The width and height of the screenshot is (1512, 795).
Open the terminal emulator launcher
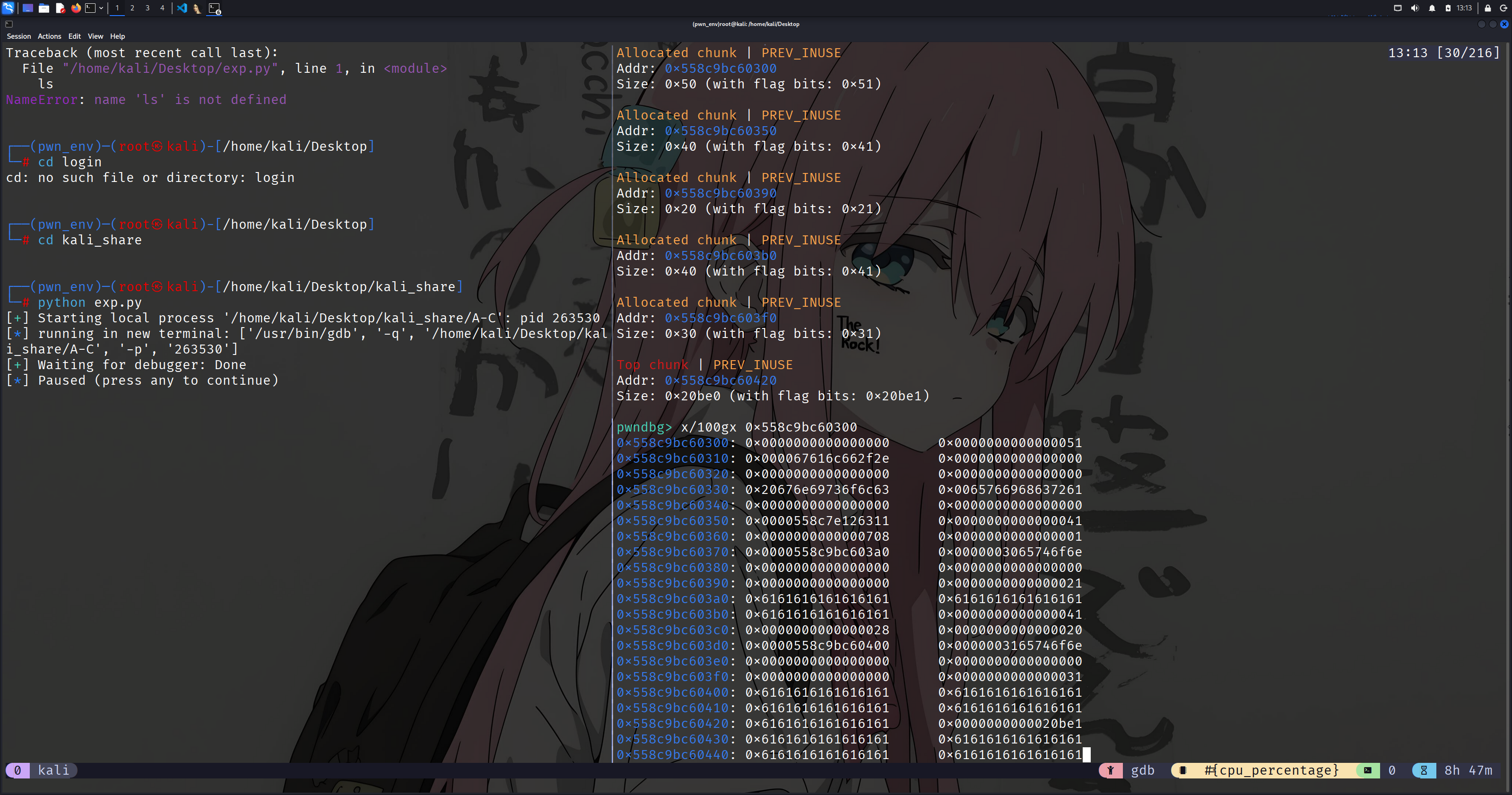click(90, 8)
